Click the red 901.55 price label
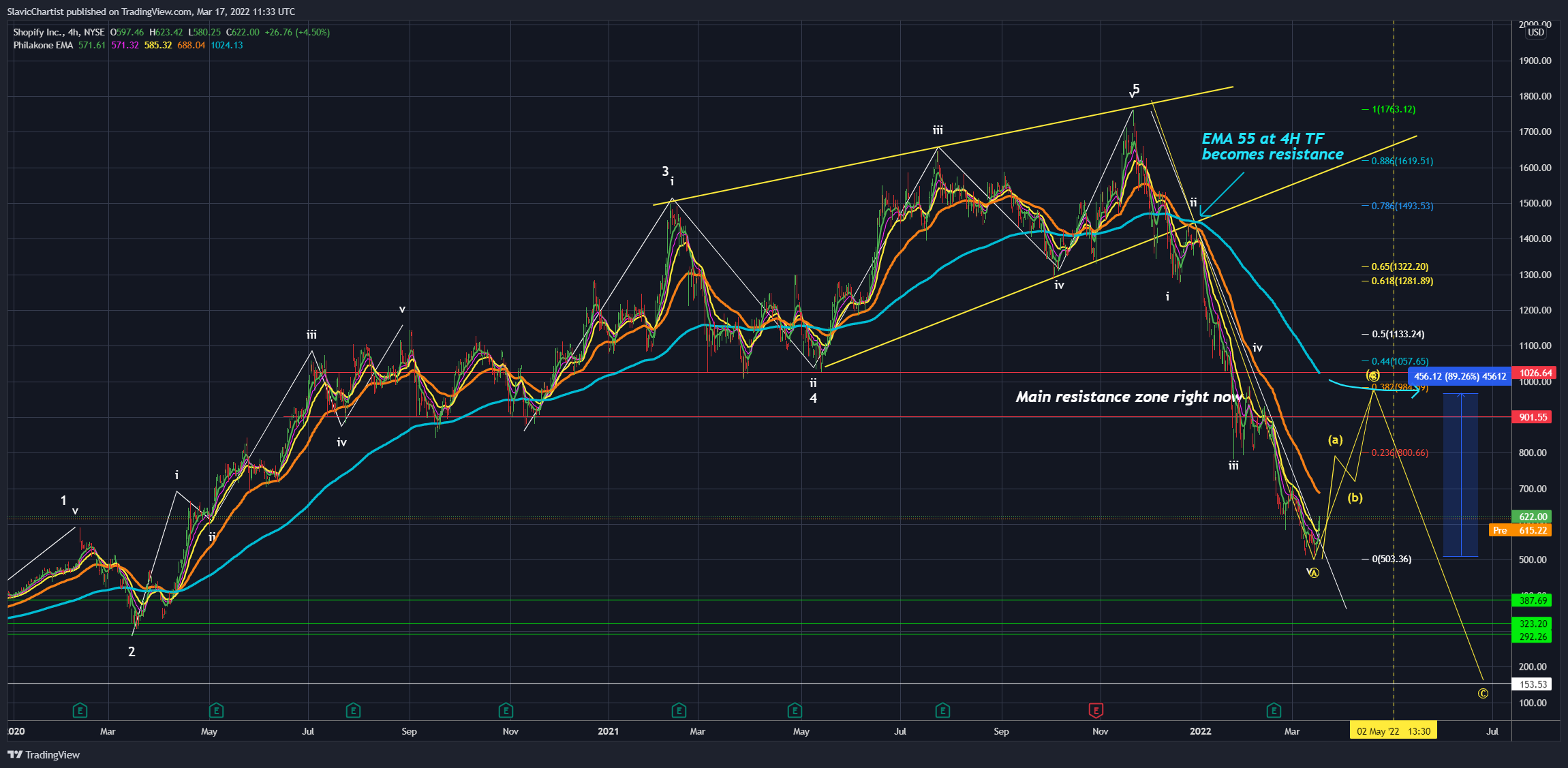Viewport: 1568px width, 768px height. pyautogui.click(x=1532, y=417)
